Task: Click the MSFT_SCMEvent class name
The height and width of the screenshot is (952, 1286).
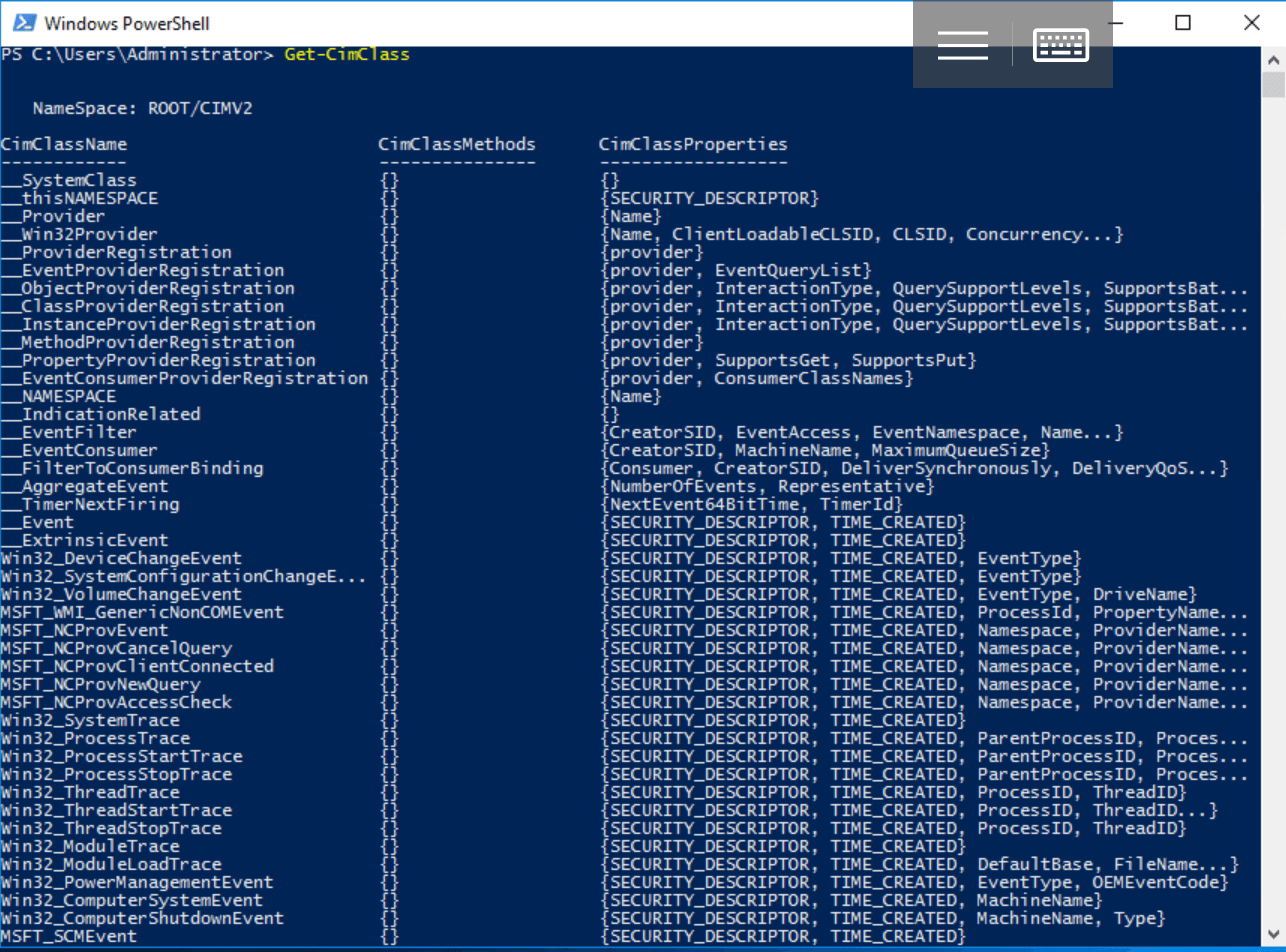Action: (x=69, y=936)
